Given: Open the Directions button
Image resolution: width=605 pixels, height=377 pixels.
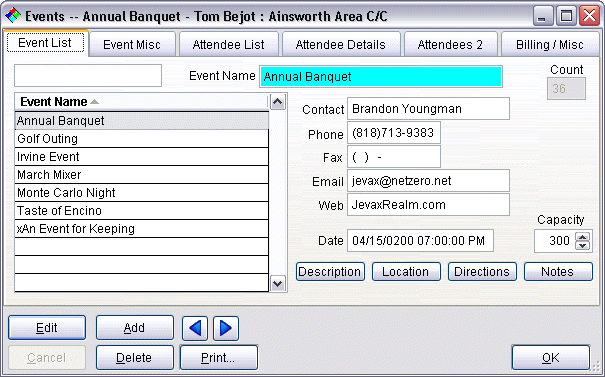Looking at the screenshot, I should (482, 272).
